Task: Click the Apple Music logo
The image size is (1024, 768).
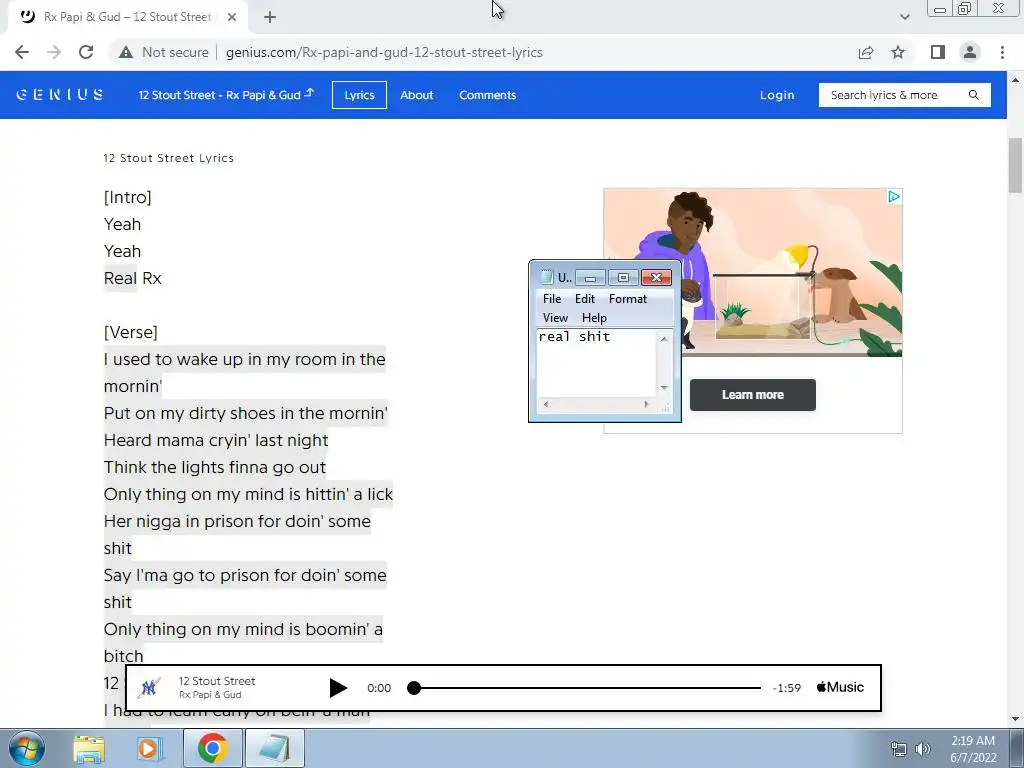Action: (x=840, y=687)
